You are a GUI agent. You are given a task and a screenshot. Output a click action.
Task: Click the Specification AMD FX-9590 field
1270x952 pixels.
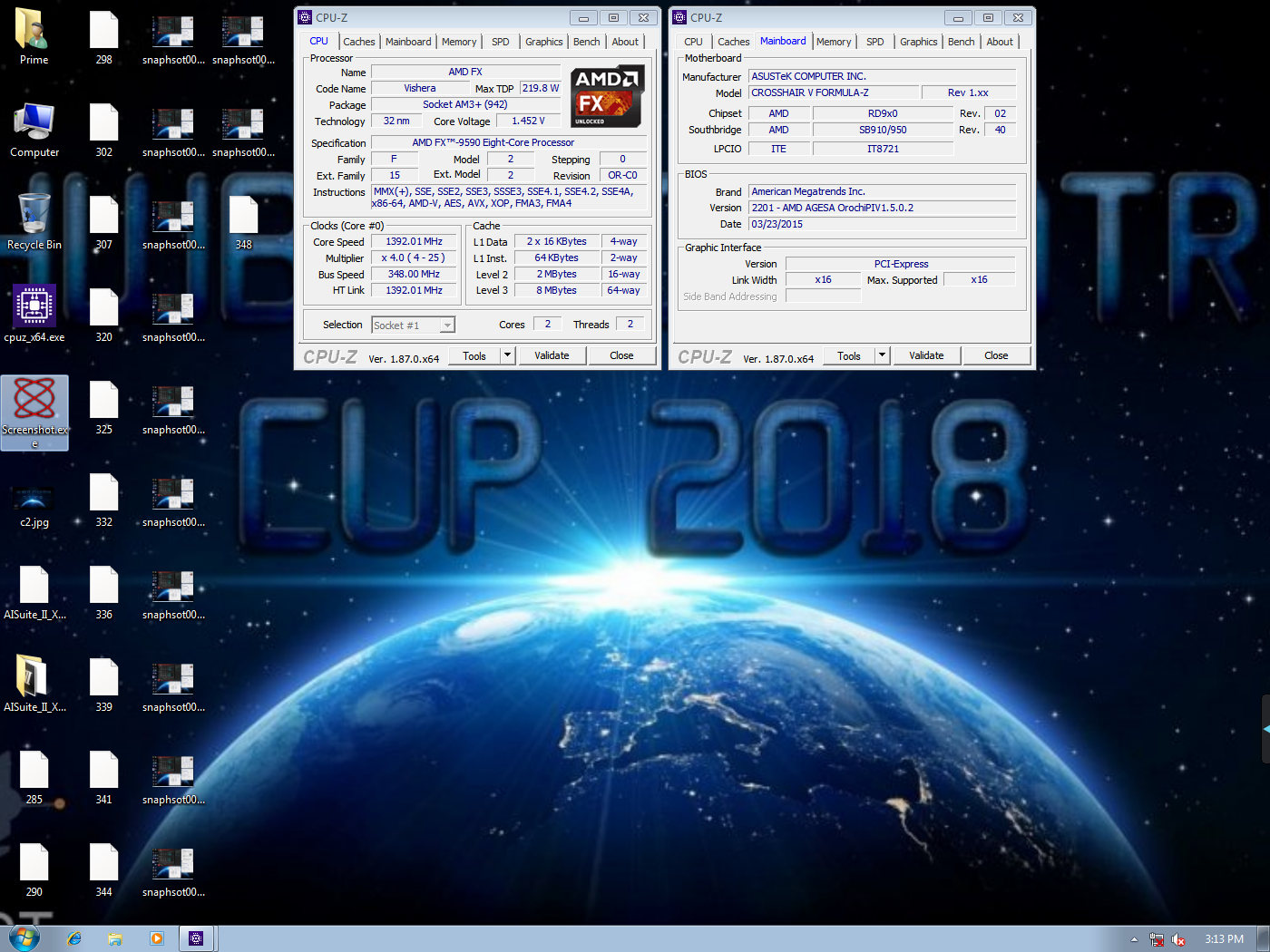tap(508, 142)
